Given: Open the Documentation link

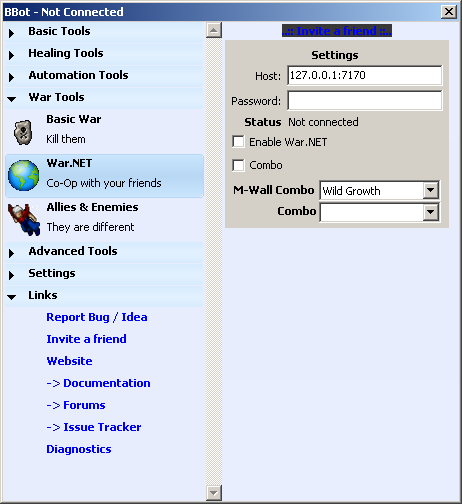Looking at the screenshot, I should (x=98, y=383).
